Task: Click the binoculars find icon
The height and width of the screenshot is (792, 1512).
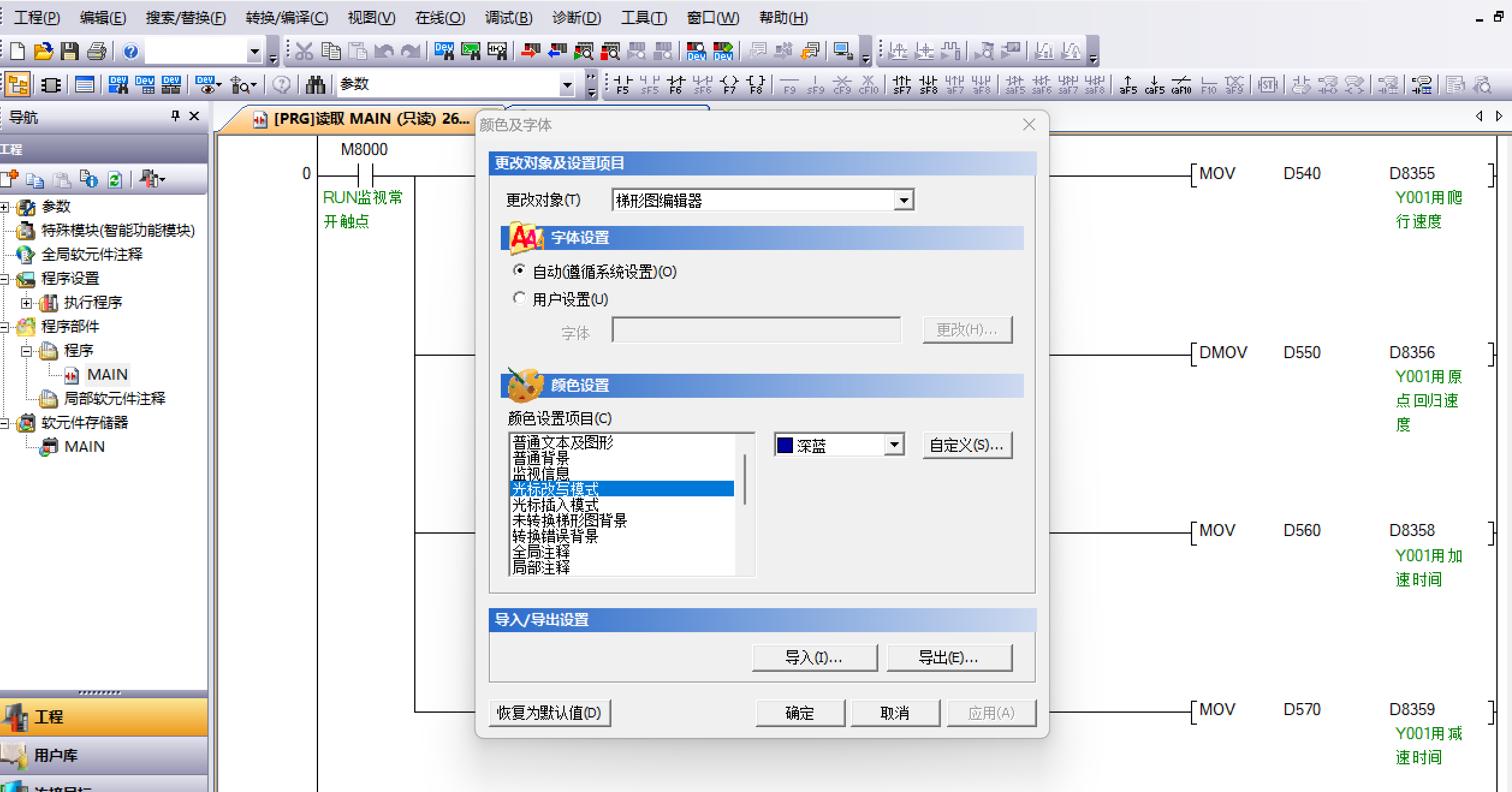Action: (315, 85)
